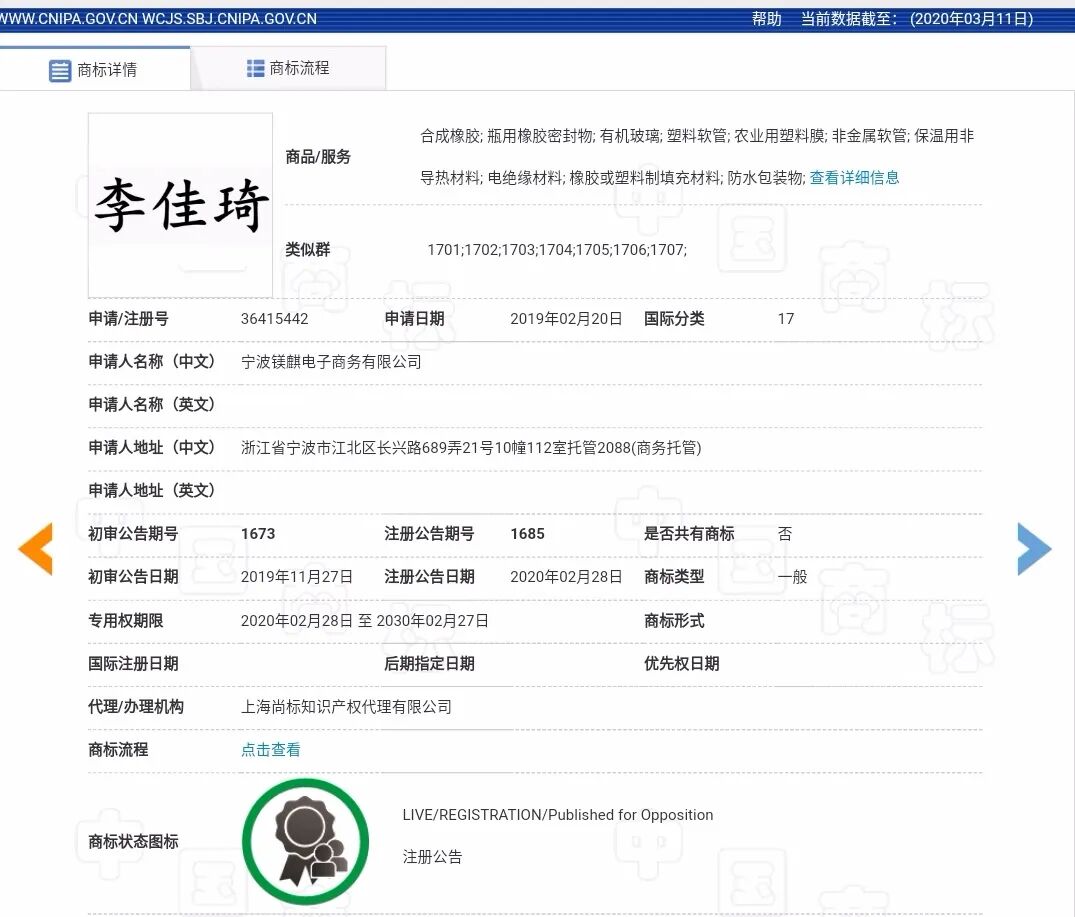Viewport: 1075px width, 917px height.
Task: Click the agency 上海尚标知识产权代理有限公司
Action: (x=346, y=707)
